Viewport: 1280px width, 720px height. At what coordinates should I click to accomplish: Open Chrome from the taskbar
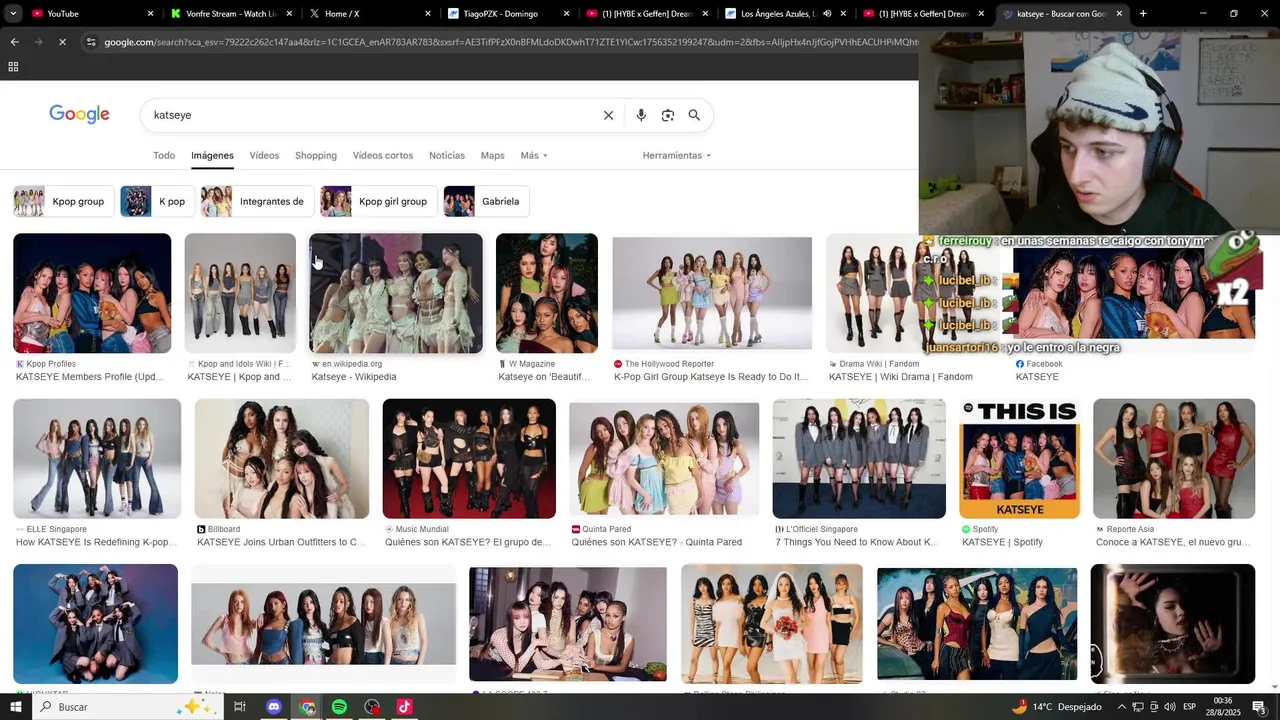click(307, 707)
